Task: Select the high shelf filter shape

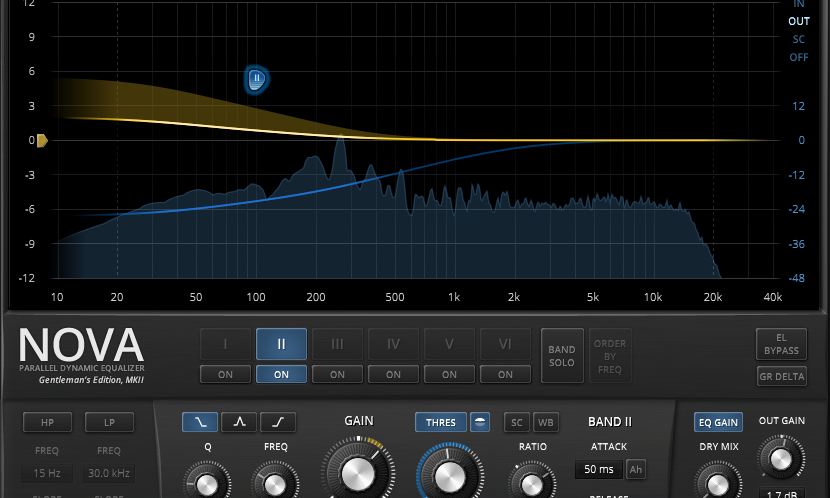Action: pyautogui.click(x=278, y=422)
